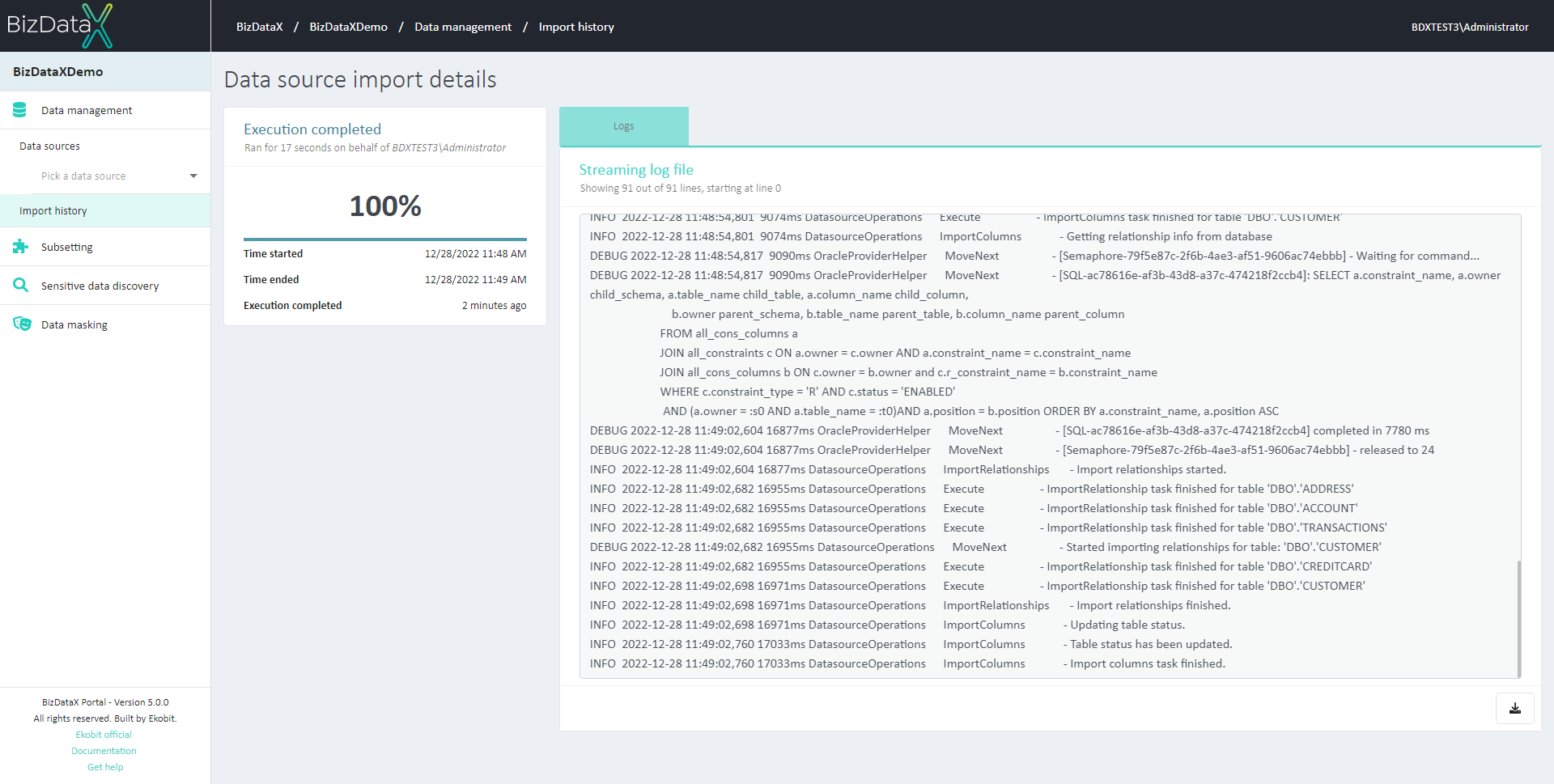Screen dimensions: 1554x784
Task: Open the Get help link
Action: click(105, 767)
